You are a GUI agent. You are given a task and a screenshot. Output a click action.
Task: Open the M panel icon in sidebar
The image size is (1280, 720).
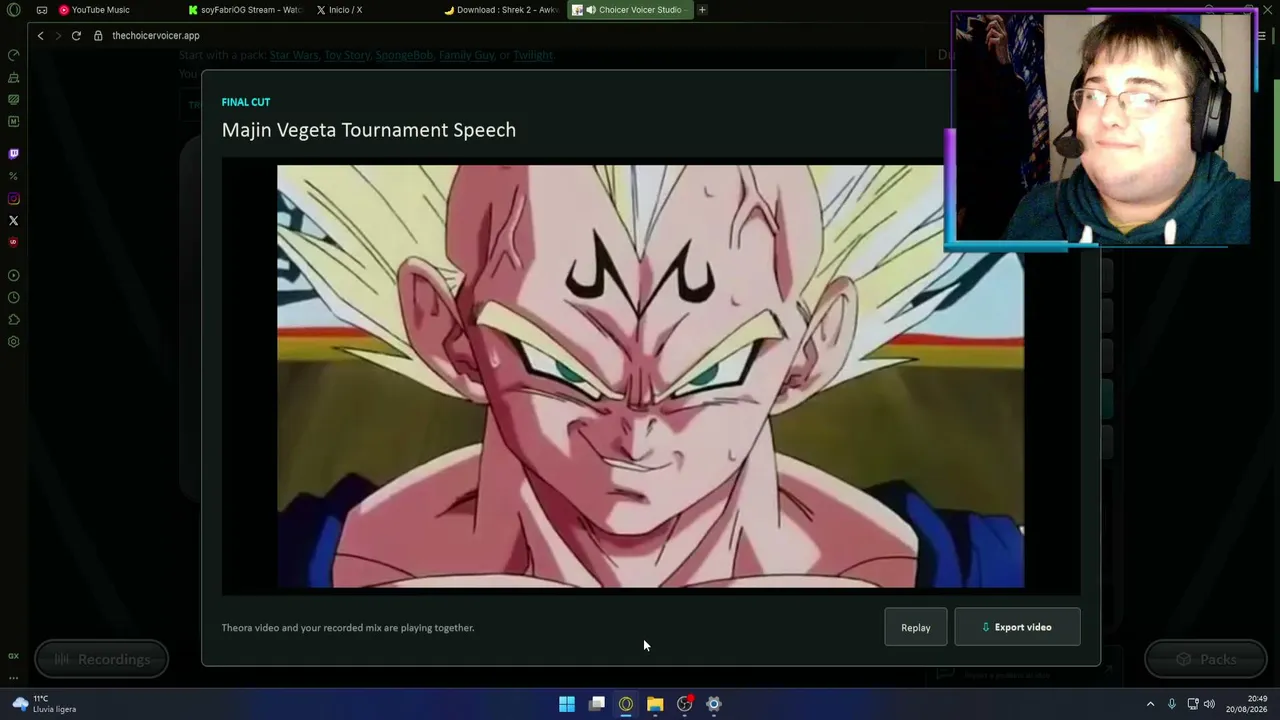14,121
